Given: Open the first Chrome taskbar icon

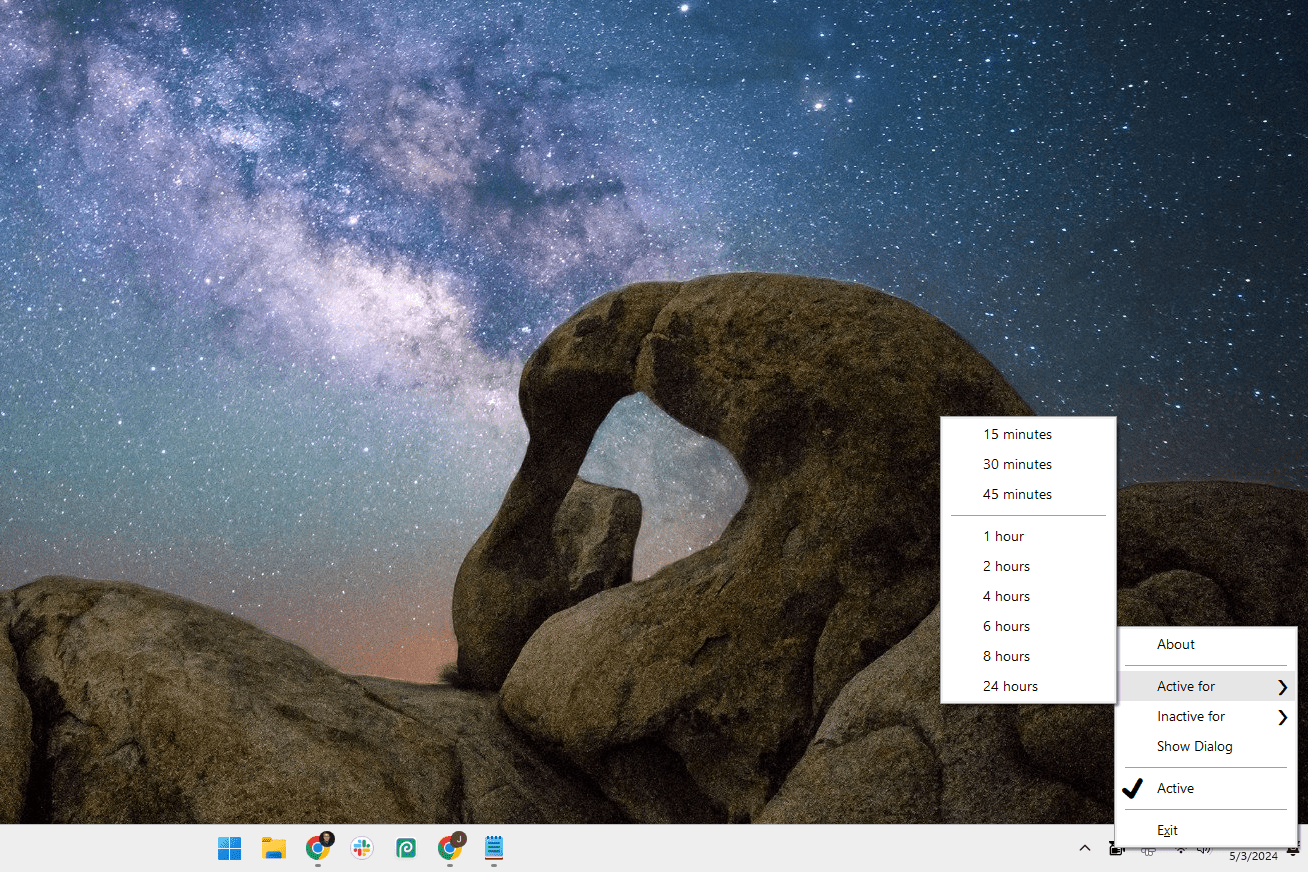Looking at the screenshot, I should (318, 848).
